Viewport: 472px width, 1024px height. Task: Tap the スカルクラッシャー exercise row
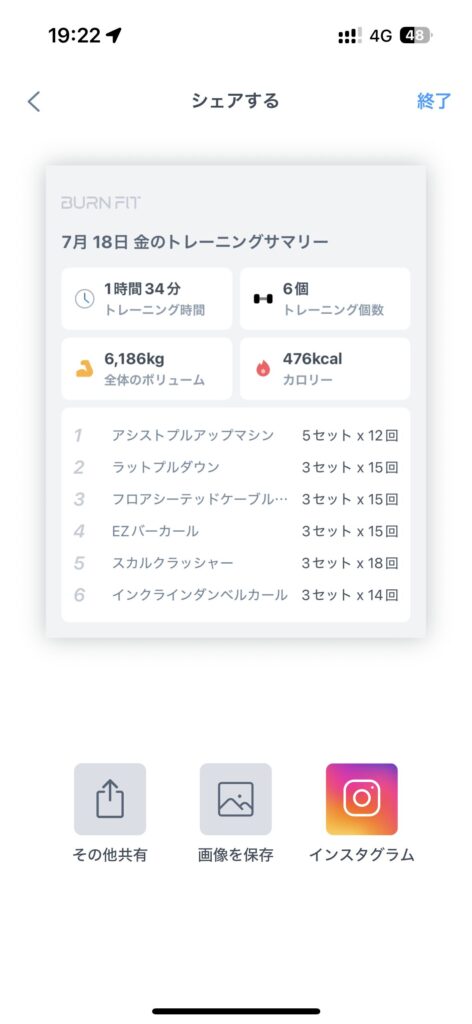(x=236, y=563)
